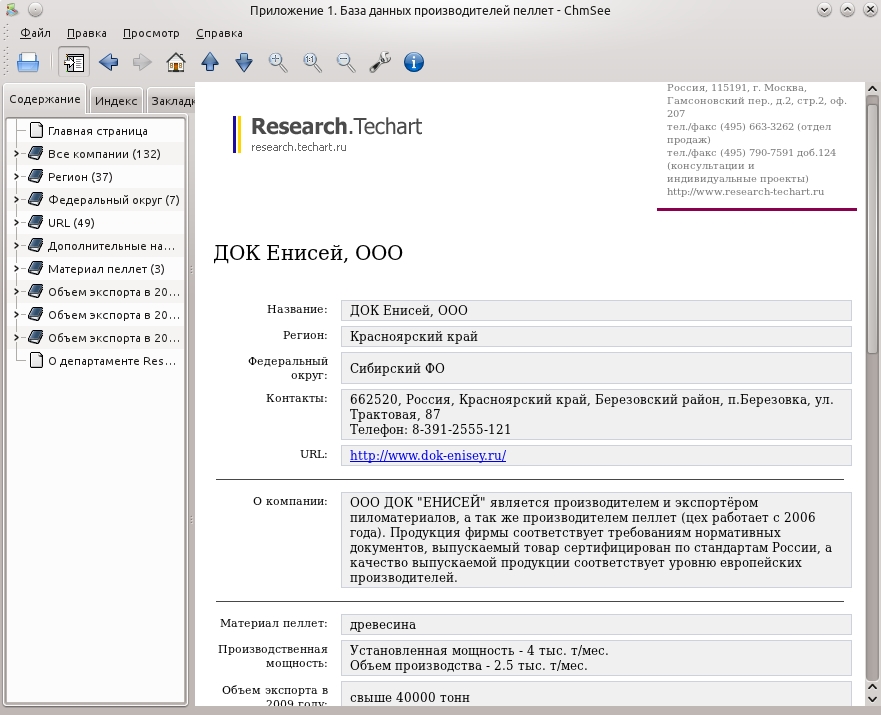Expand the Все компании (132) node
Viewport: 881px width, 715px height.
point(16,153)
